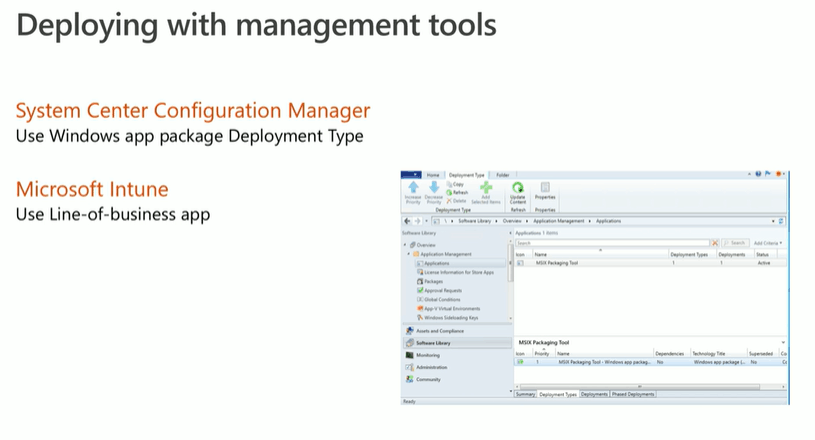Click the Administration workspace icon

pyautogui.click(x=410, y=367)
